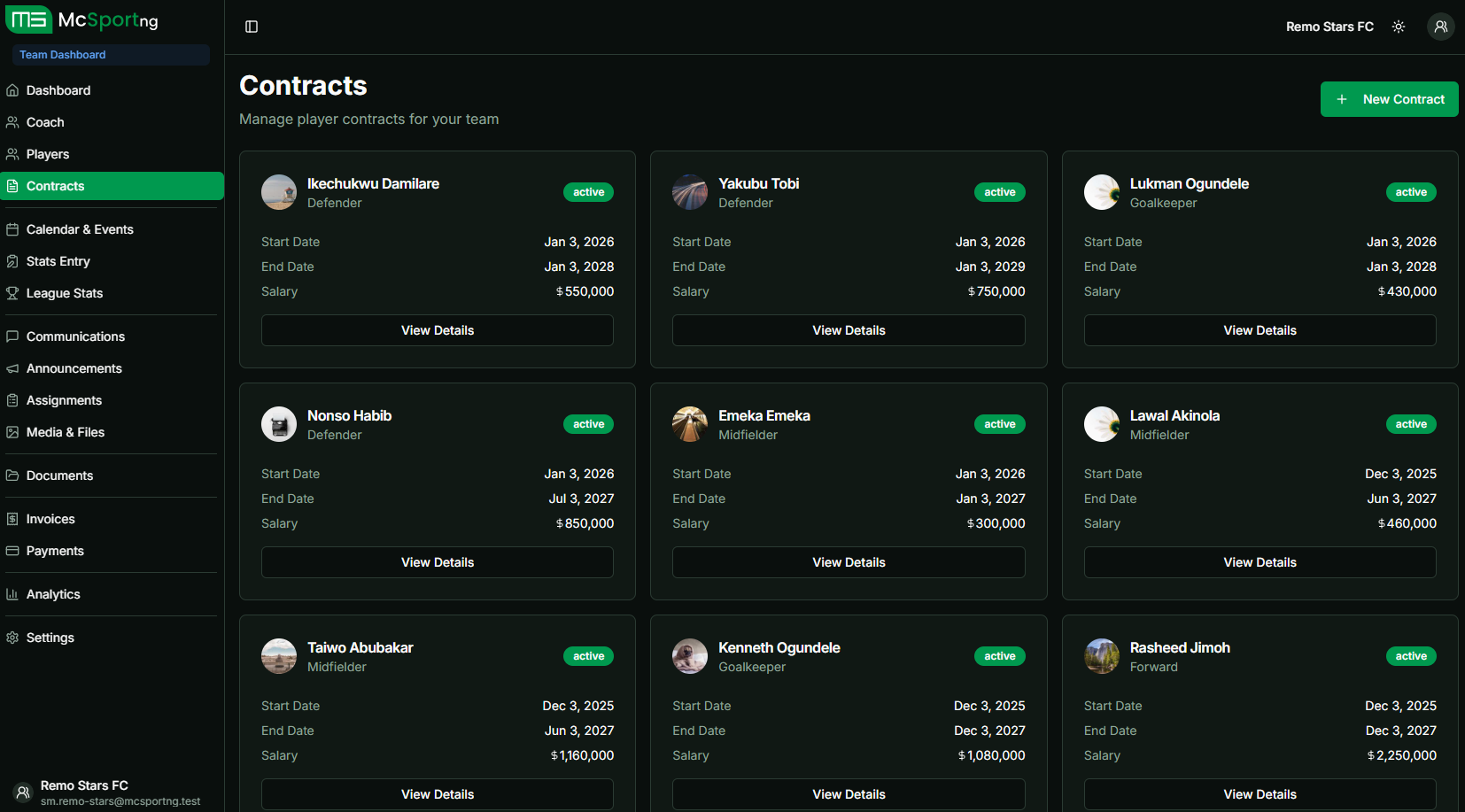Screen dimensions: 1465x812
Task: Open Calendar & Events
Action: click(81, 228)
